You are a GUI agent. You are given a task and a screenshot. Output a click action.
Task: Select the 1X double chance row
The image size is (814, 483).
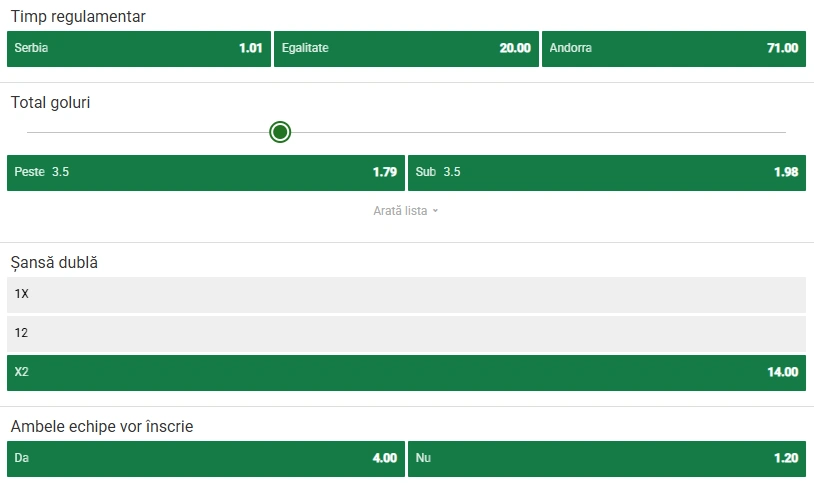(406, 294)
